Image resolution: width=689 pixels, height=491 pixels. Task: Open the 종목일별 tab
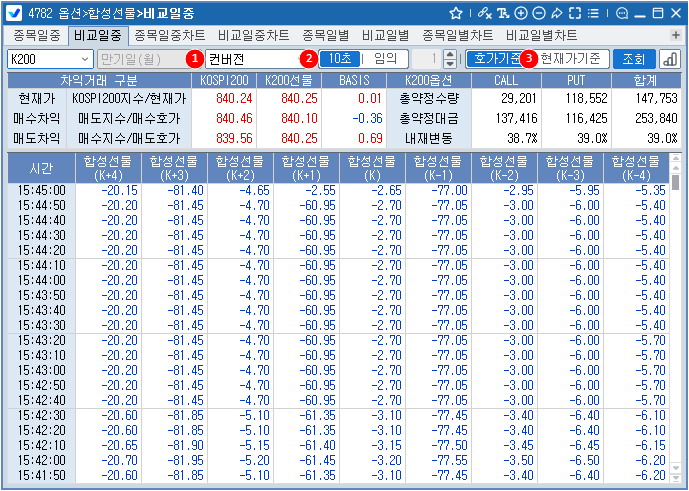(325, 34)
